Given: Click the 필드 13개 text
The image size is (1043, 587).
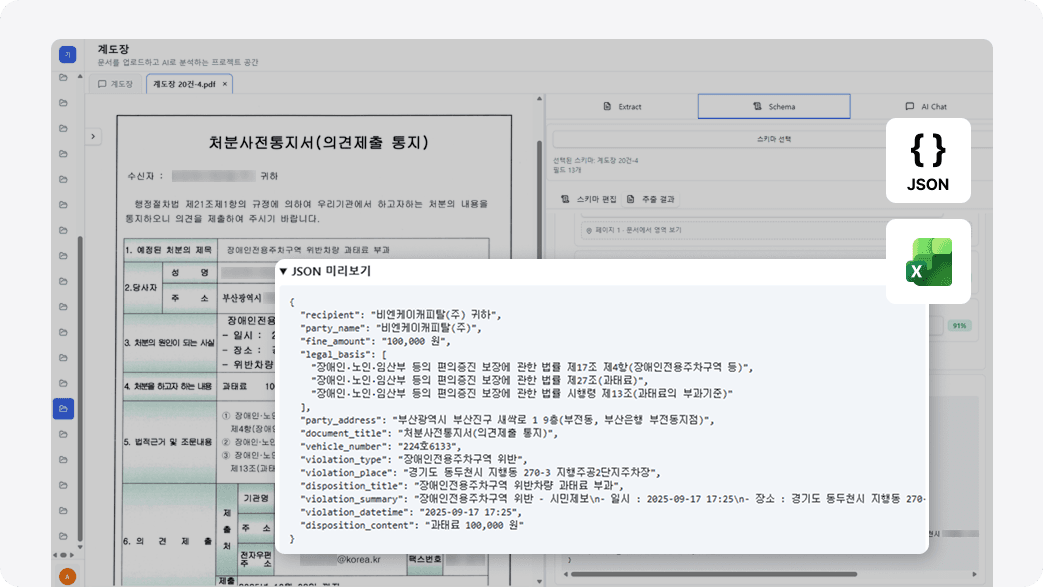Looking at the screenshot, I should tap(567, 170).
